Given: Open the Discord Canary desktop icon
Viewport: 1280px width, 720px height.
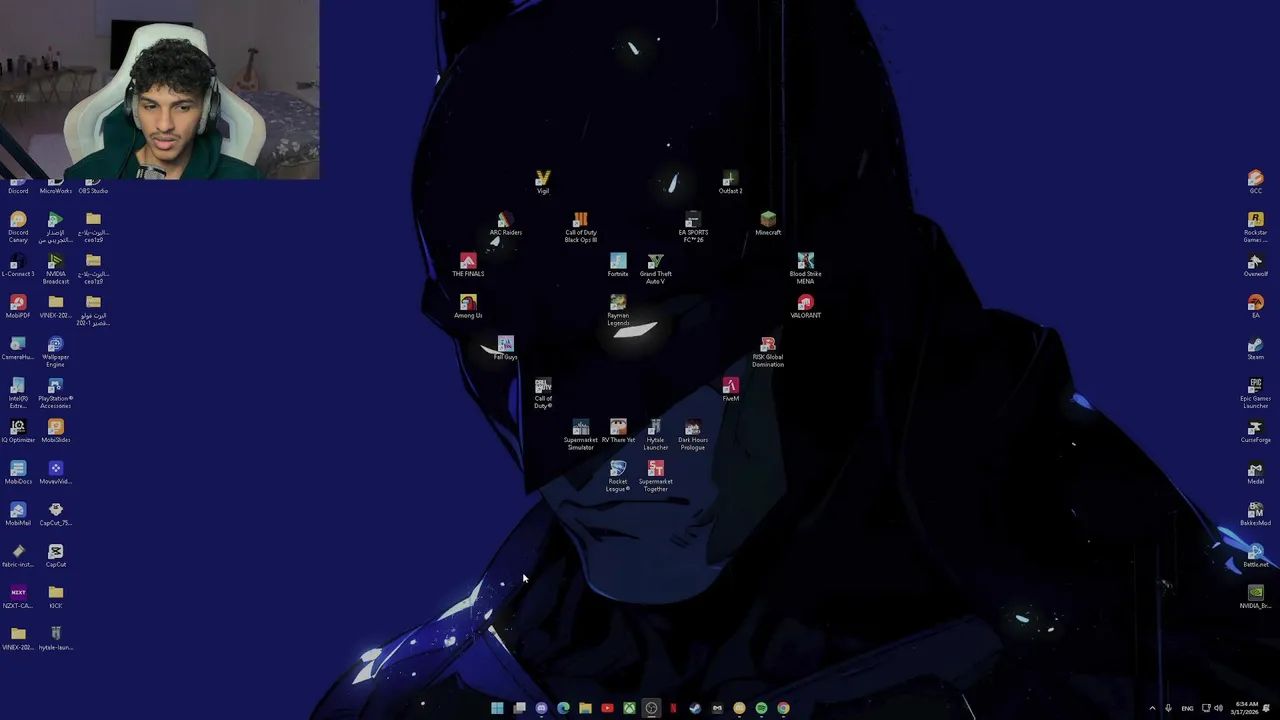Looking at the screenshot, I should (x=18, y=227).
